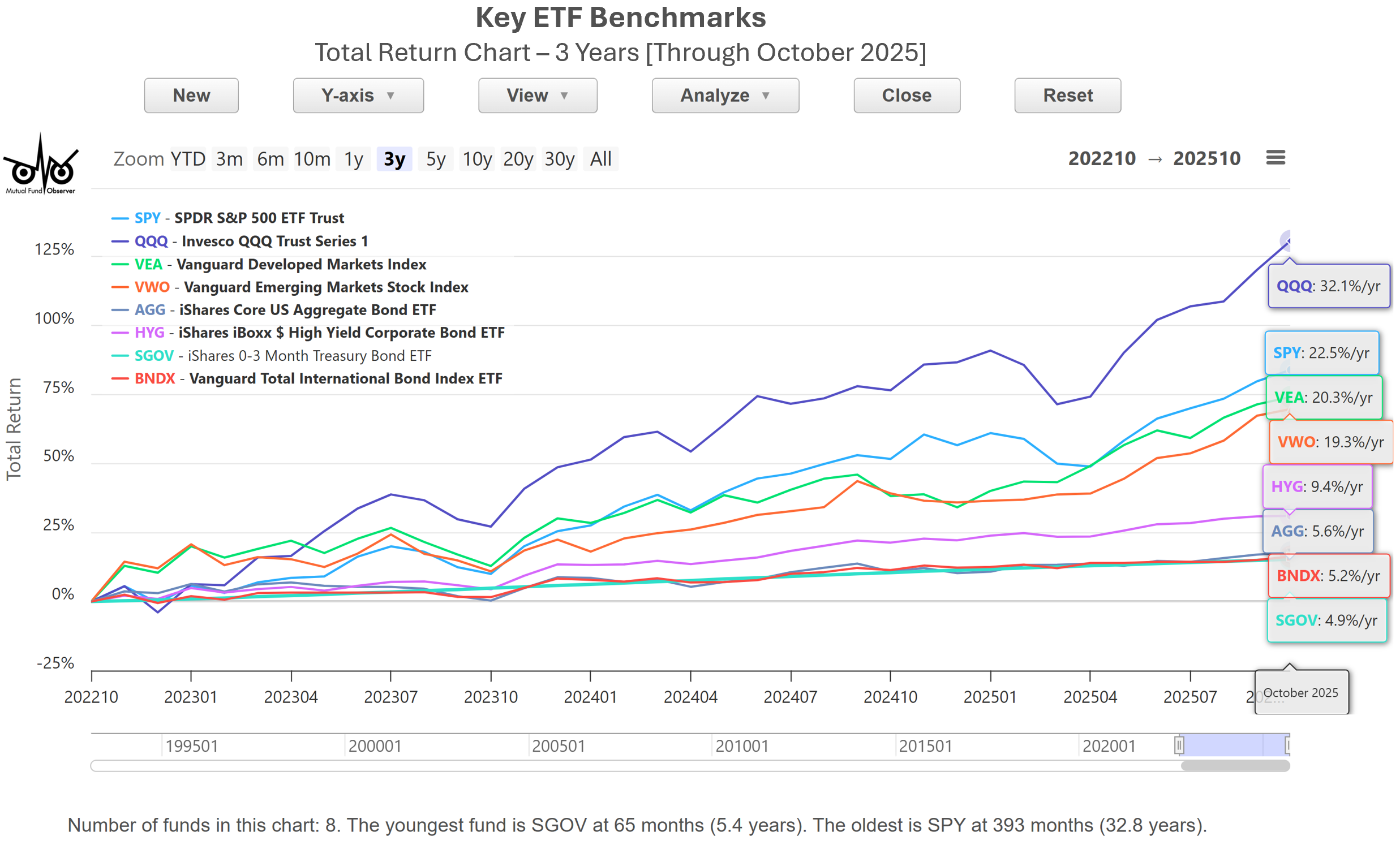This screenshot has width=1400, height=845.
Task: Toggle HYG legend line marker
Action: [x=120, y=333]
